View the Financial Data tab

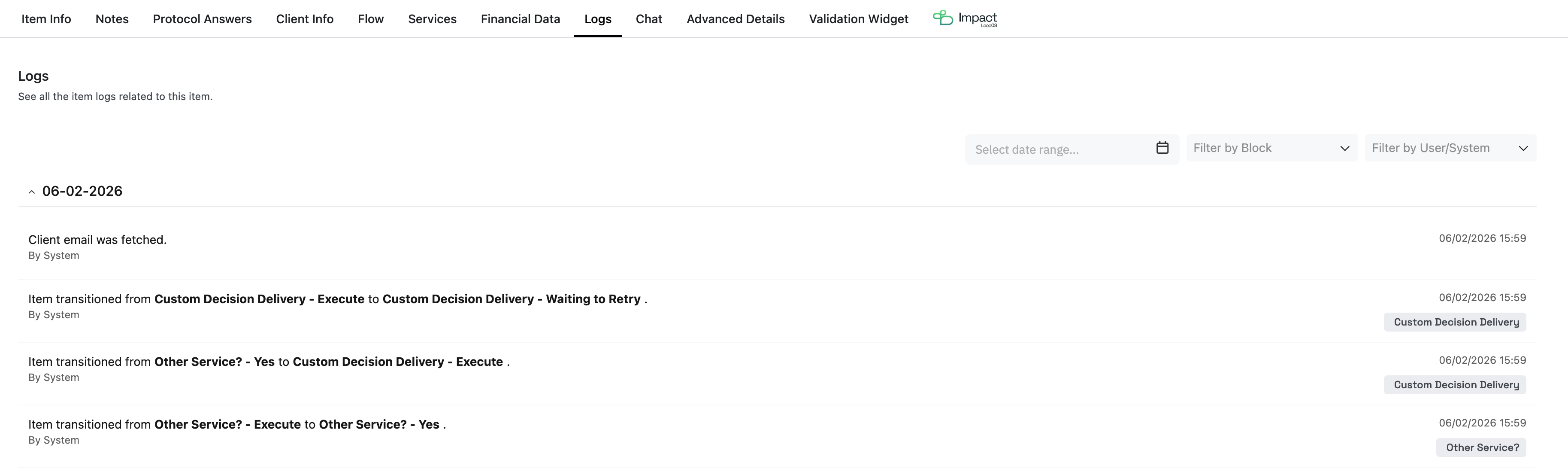pos(521,19)
